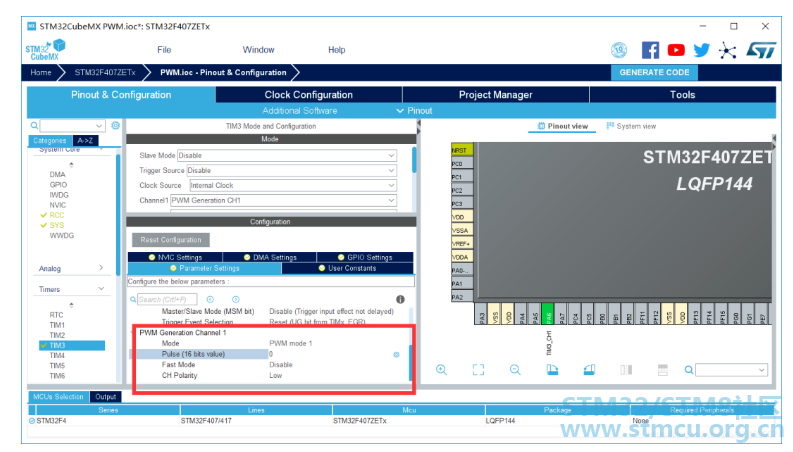Click Reset Configuration button
Screen dimensions: 793x452
[171, 240]
